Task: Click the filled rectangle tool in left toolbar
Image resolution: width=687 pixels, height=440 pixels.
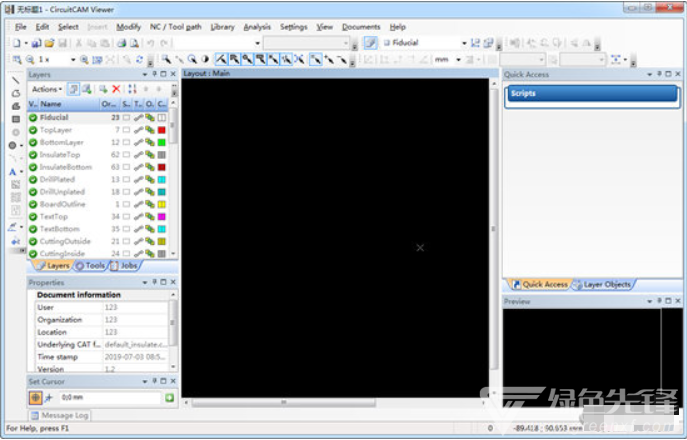Action: pyautogui.click(x=15, y=118)
